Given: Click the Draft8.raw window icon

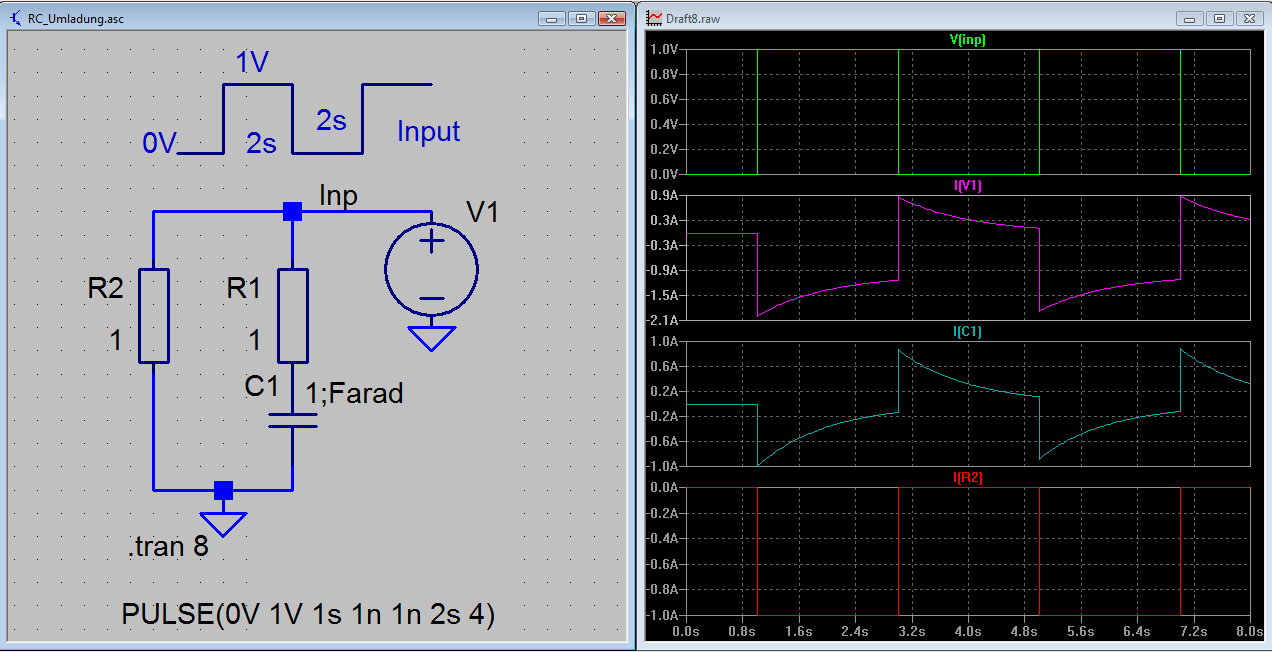Looking at the screenshot, I should 654,18.
